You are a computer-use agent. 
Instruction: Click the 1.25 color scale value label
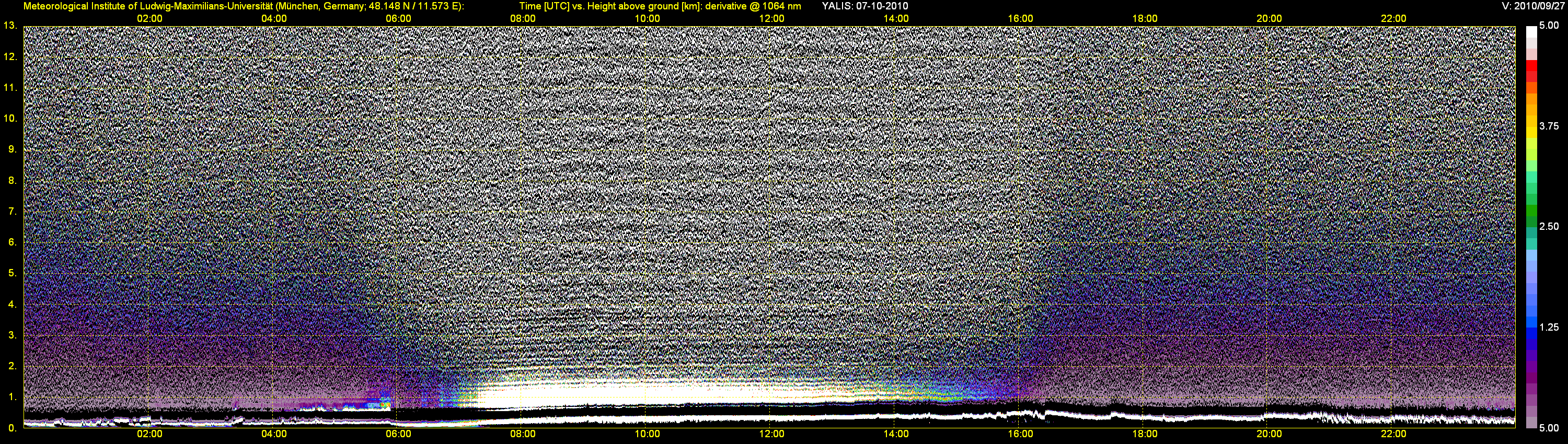click(x=1549, y=327)
